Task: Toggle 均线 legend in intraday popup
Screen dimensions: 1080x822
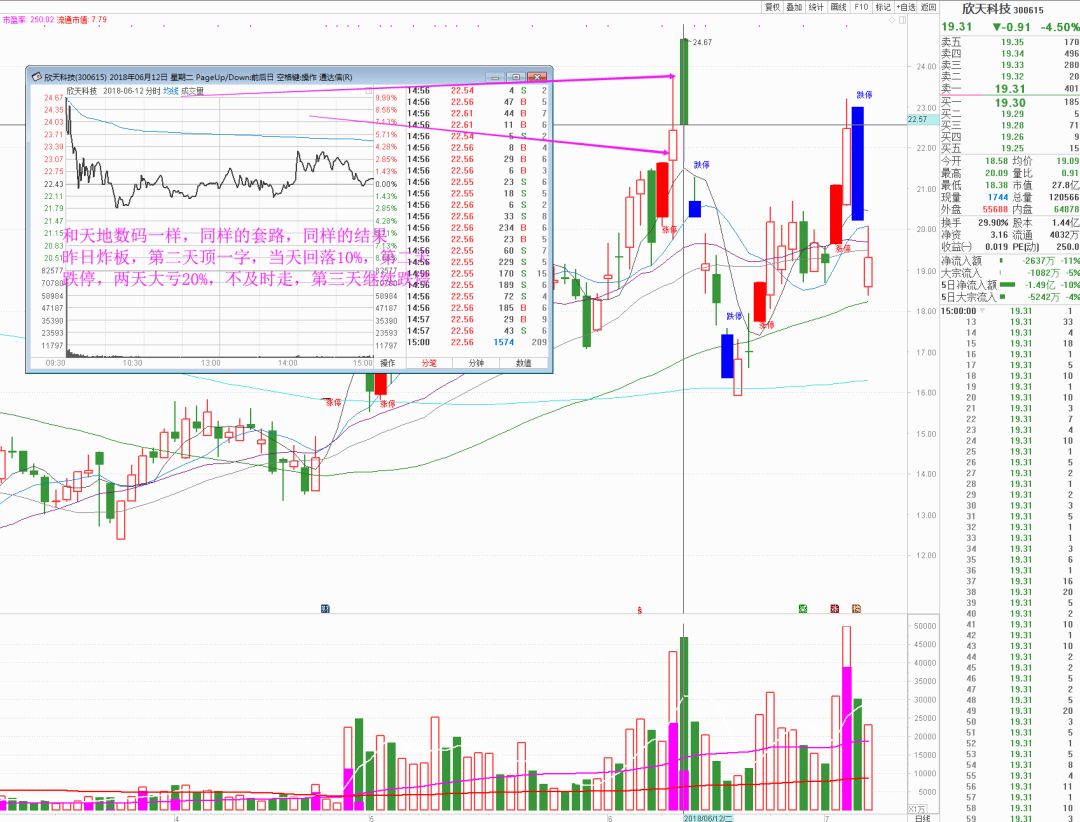Action: [x=171, y=91]
